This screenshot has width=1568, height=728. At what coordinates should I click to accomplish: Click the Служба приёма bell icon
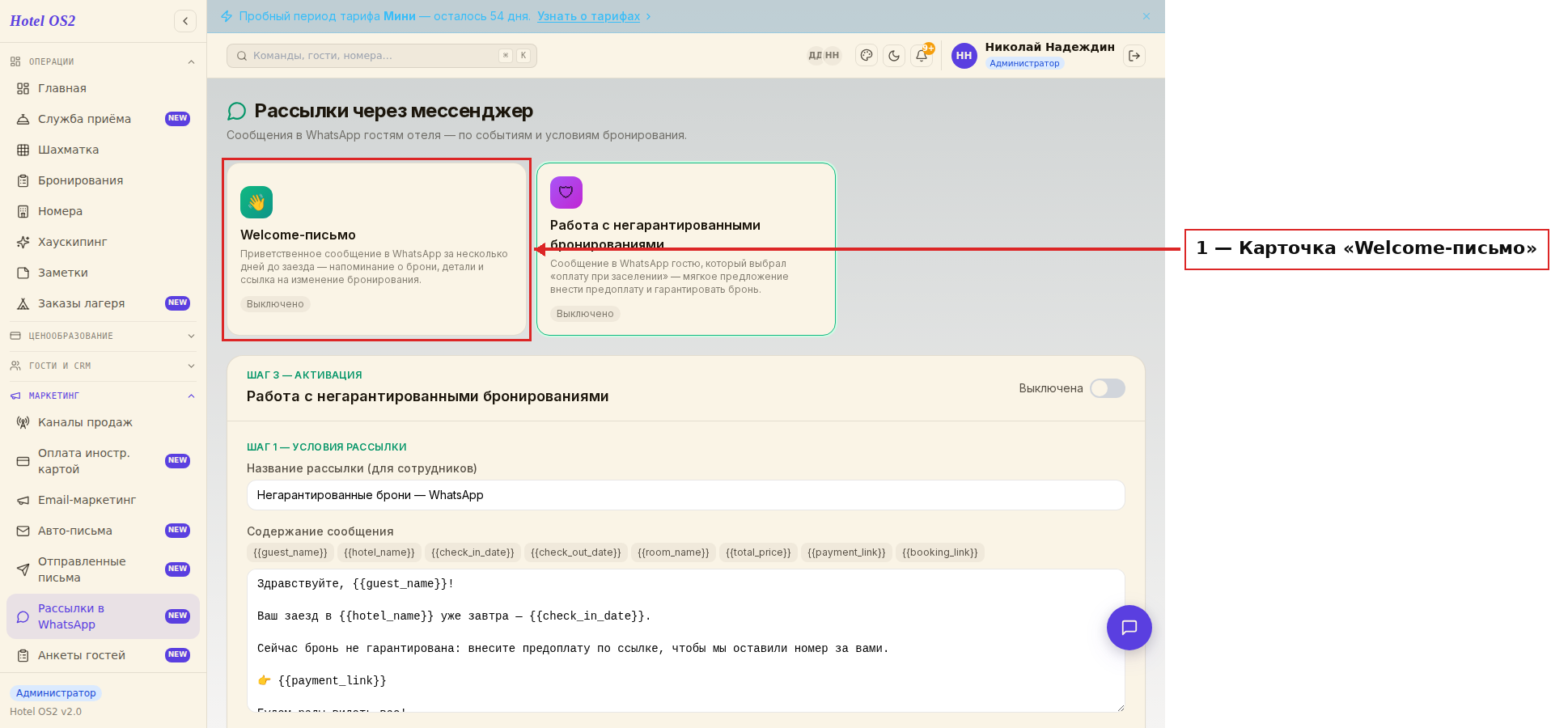23,119
